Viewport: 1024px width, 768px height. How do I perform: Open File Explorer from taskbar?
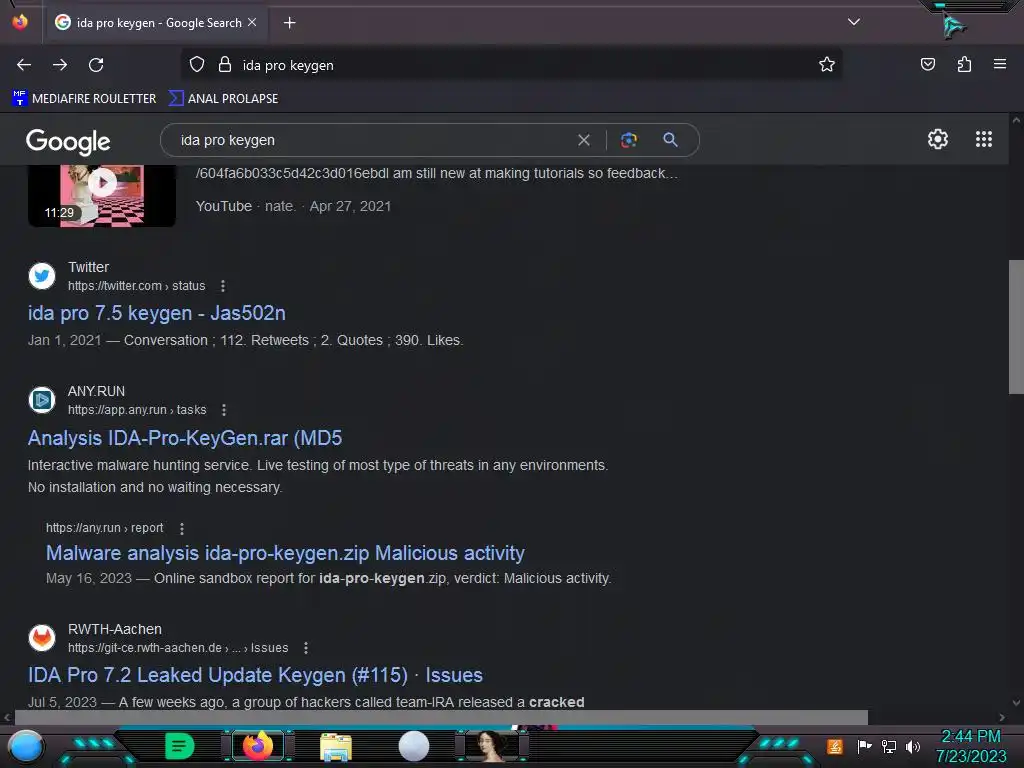pyautogui.click(x=336, y=747)
